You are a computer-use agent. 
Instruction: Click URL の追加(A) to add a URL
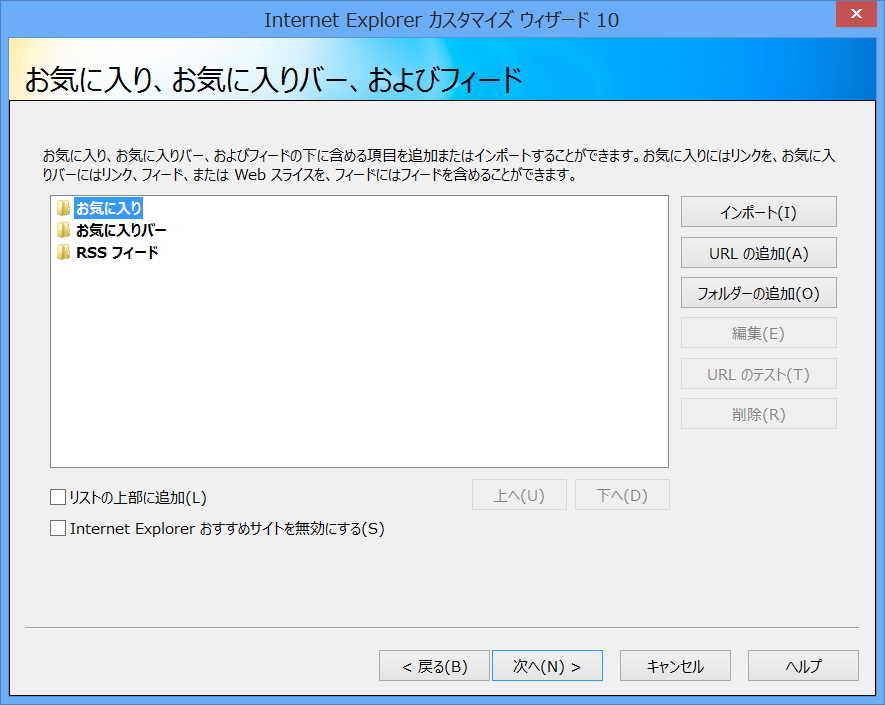758,252
